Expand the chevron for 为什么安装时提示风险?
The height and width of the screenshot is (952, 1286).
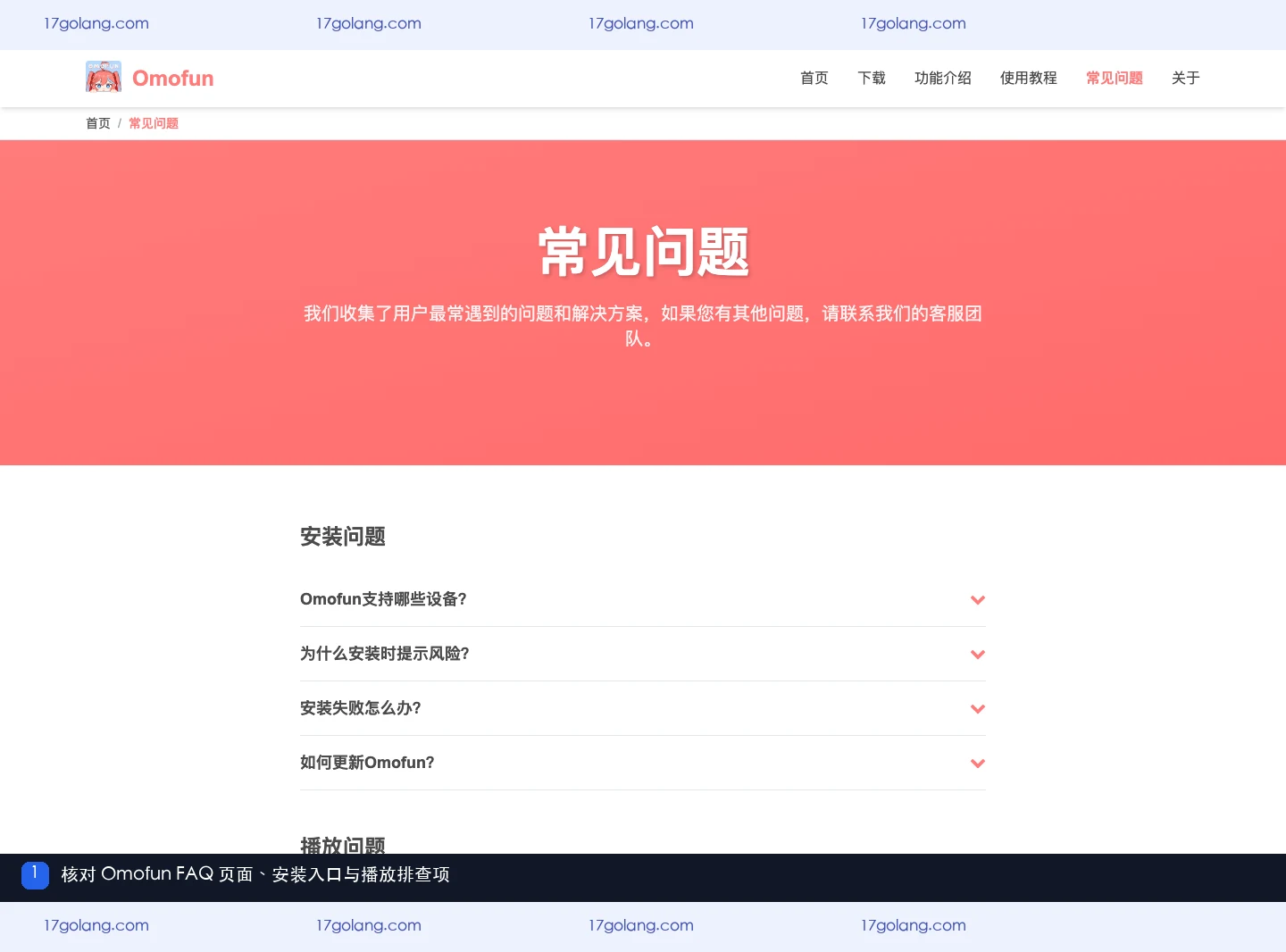tap(978, 655)
